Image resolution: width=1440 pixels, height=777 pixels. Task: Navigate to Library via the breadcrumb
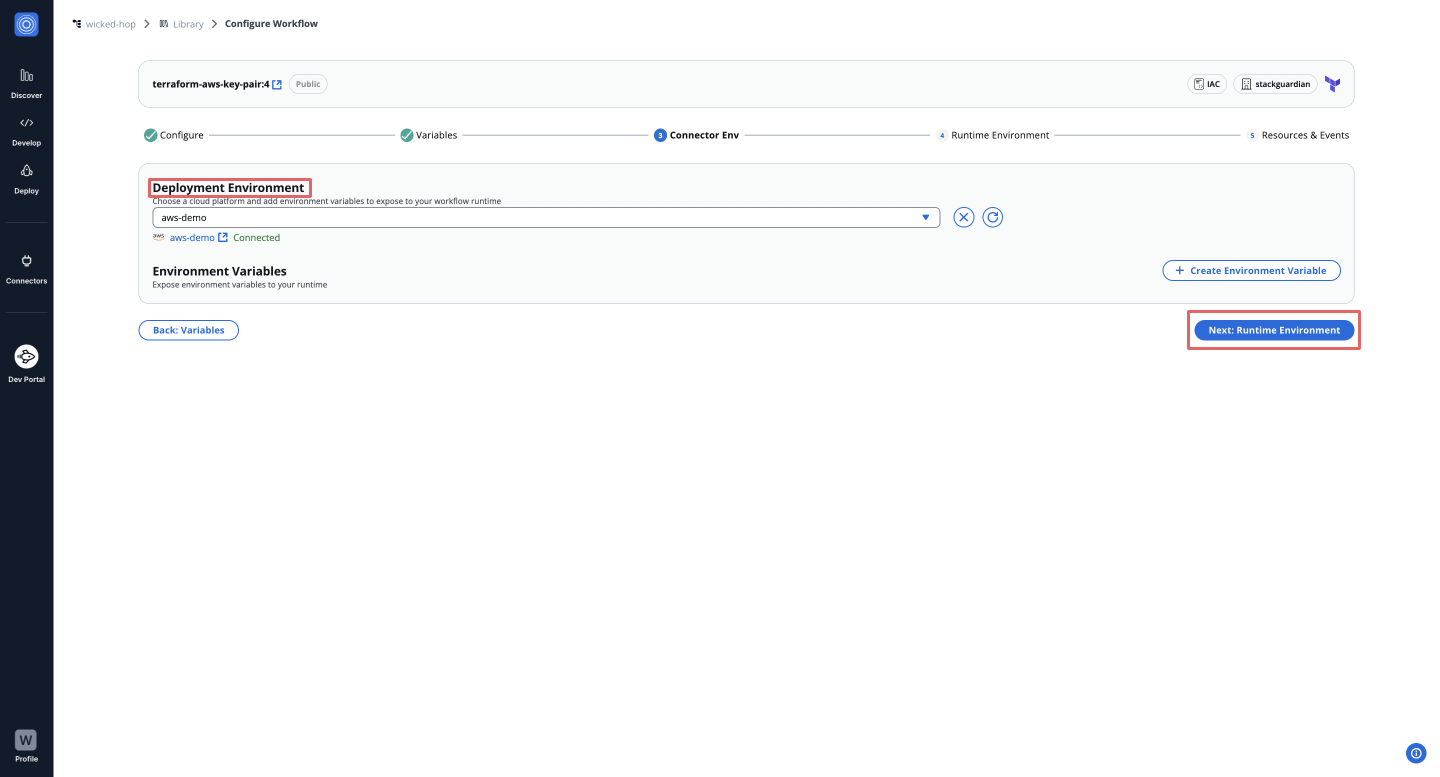click(188, 23)
